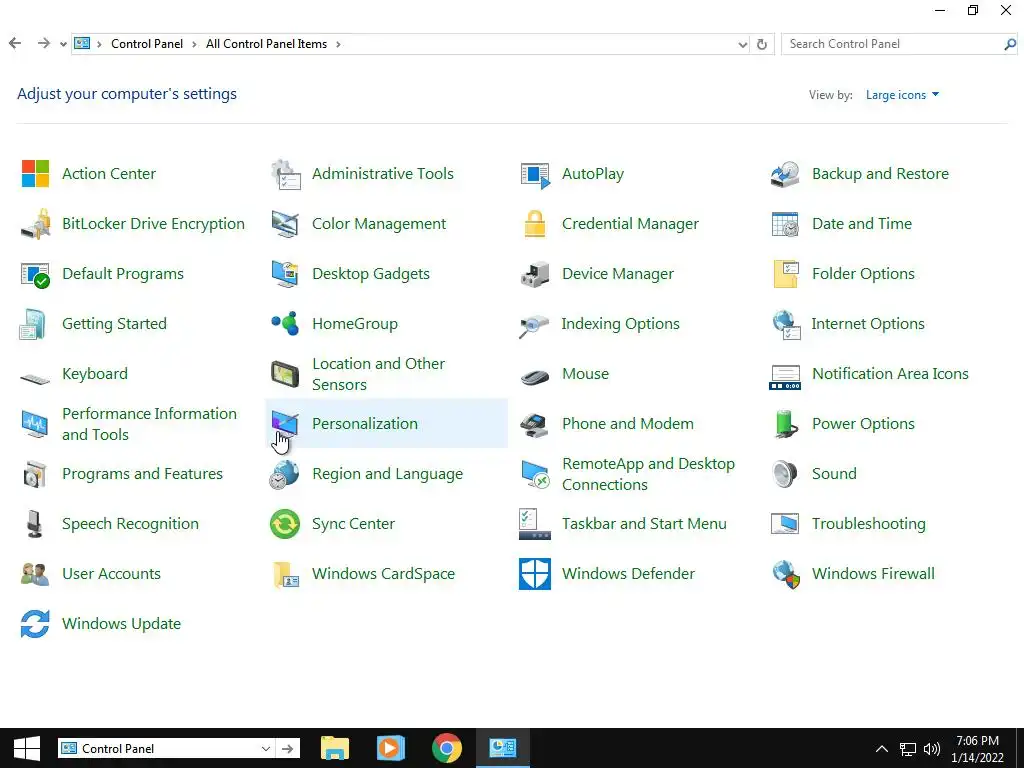Open the Region and Language icon

tap(285, 475)
